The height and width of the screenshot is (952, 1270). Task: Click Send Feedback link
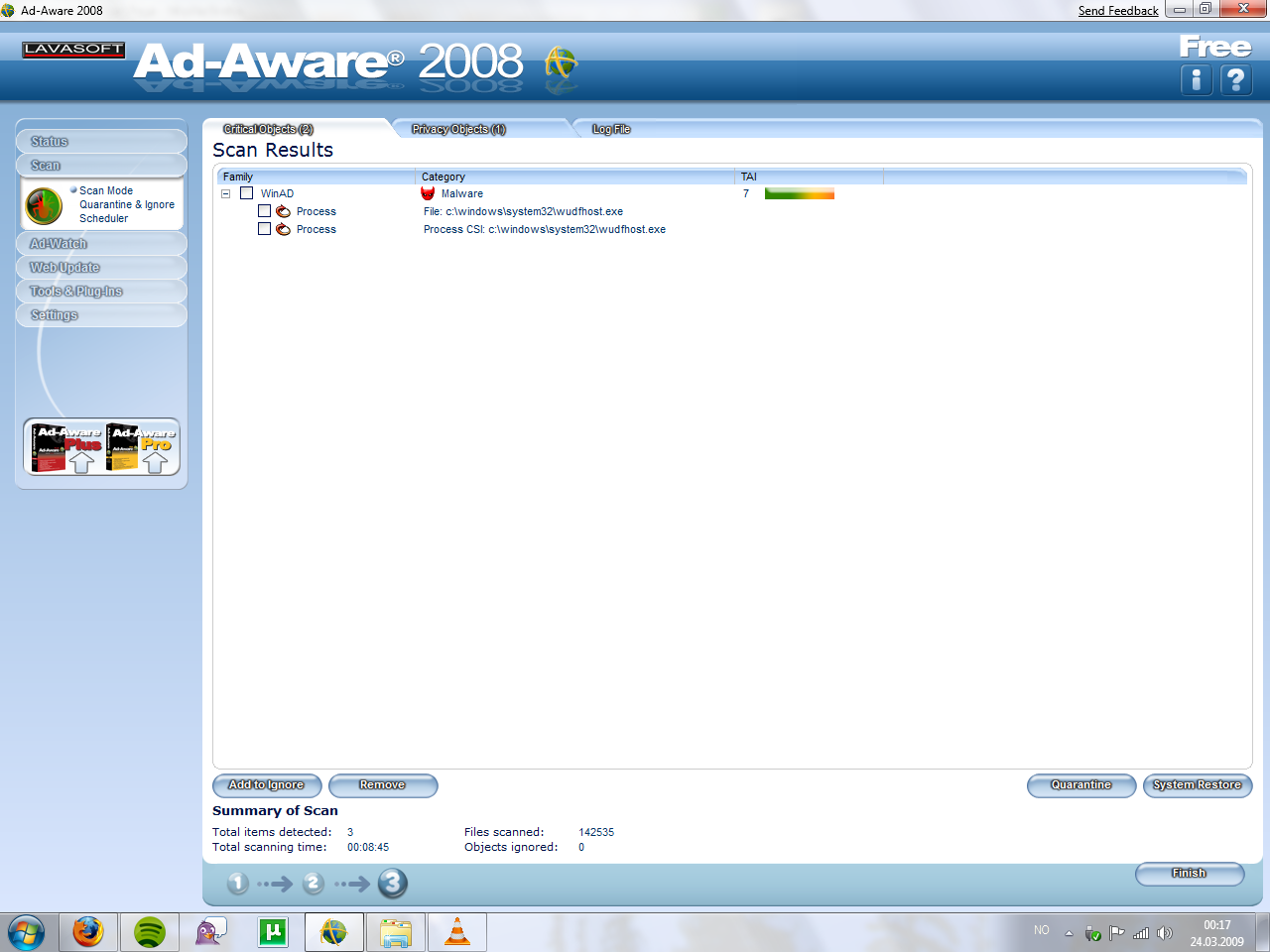coord(1118,11)
